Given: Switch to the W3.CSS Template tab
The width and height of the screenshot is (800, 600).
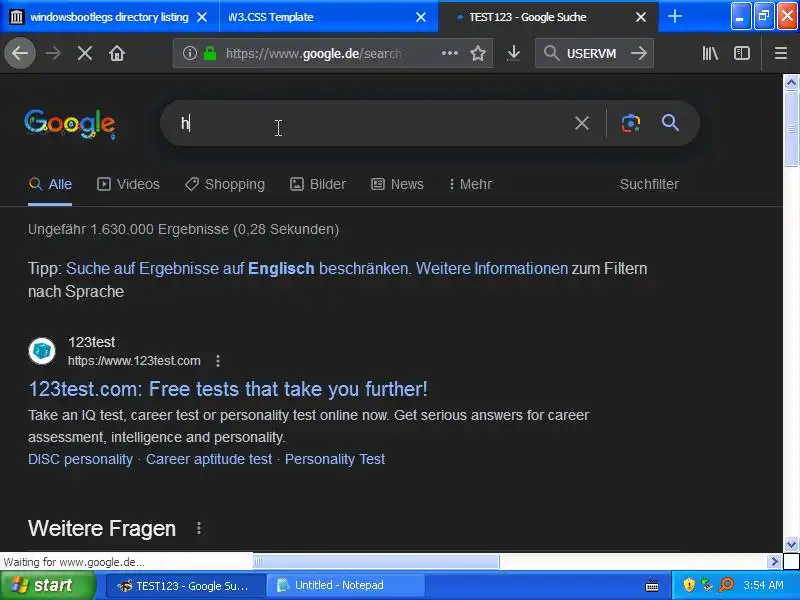Looking at the screenshot, I should (x=329, y=17).
